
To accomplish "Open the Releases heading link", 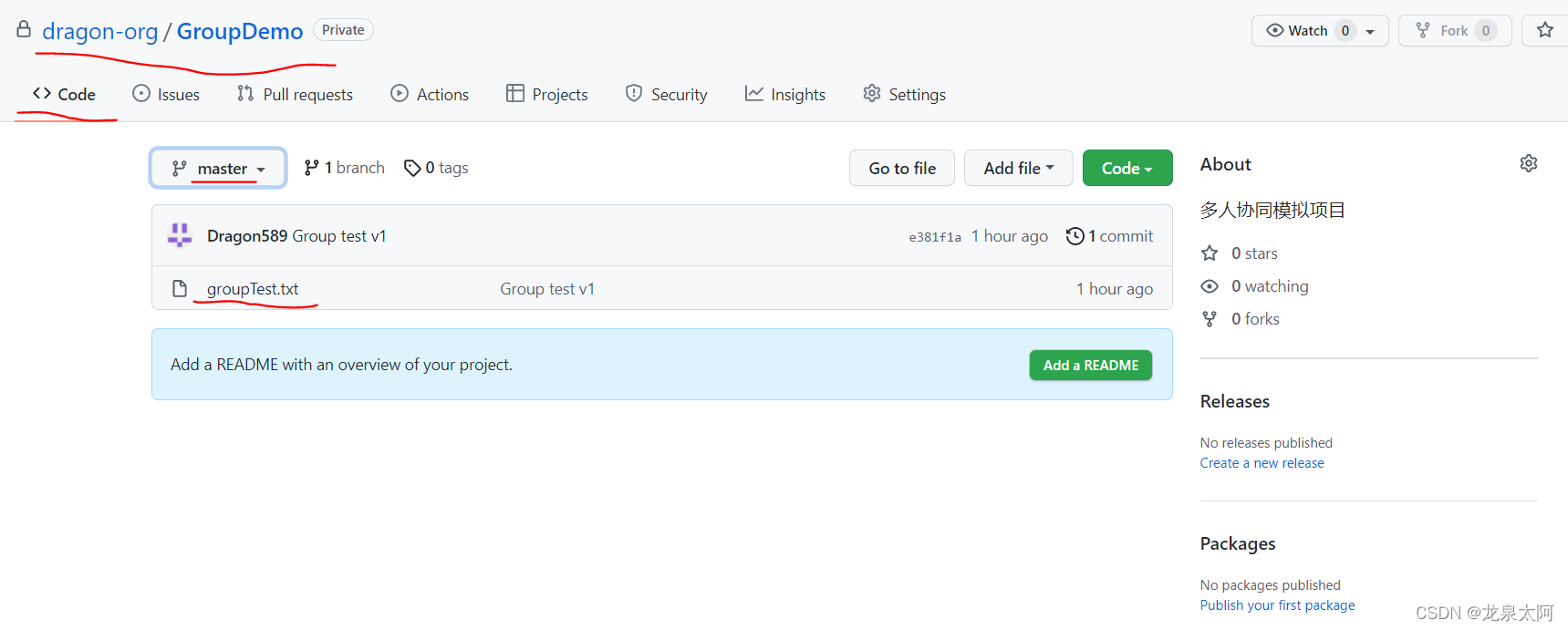I will coord(1235,401).
